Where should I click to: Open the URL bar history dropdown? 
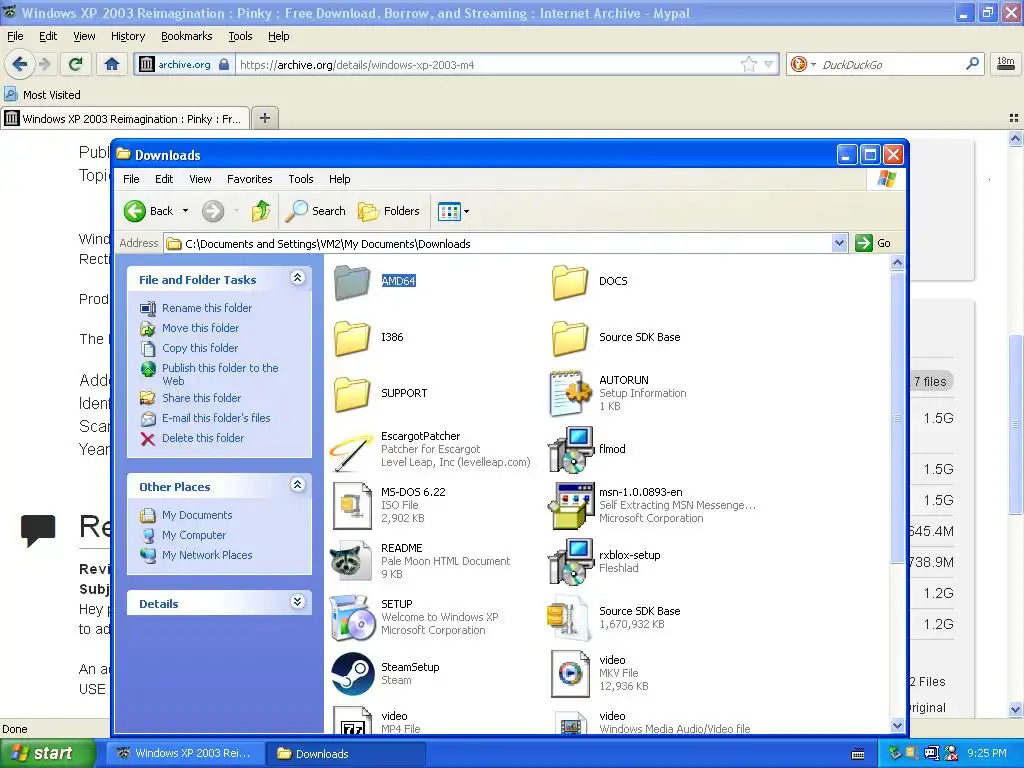point(769,64)
